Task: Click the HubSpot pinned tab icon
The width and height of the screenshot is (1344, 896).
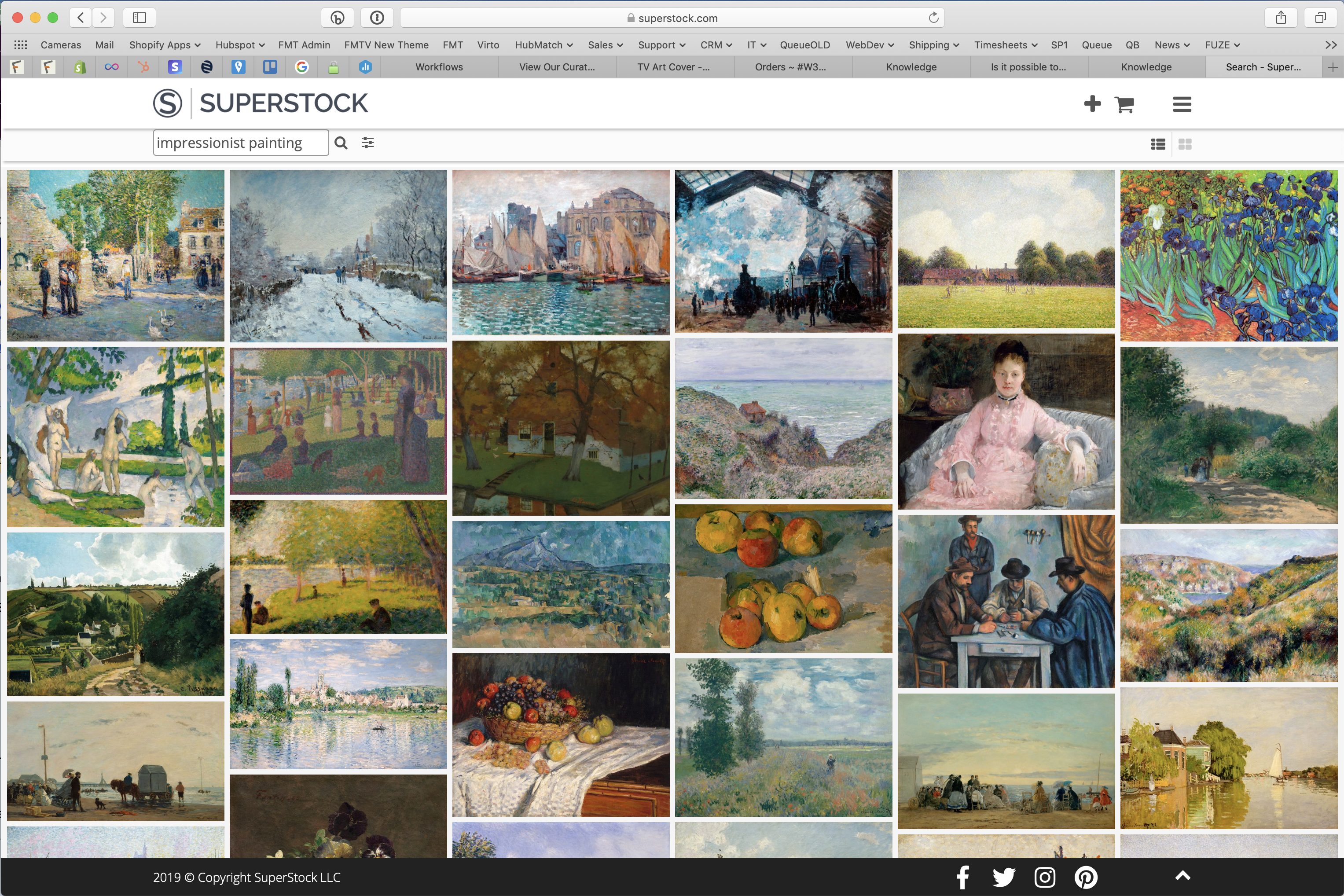Action: [143, 67]
